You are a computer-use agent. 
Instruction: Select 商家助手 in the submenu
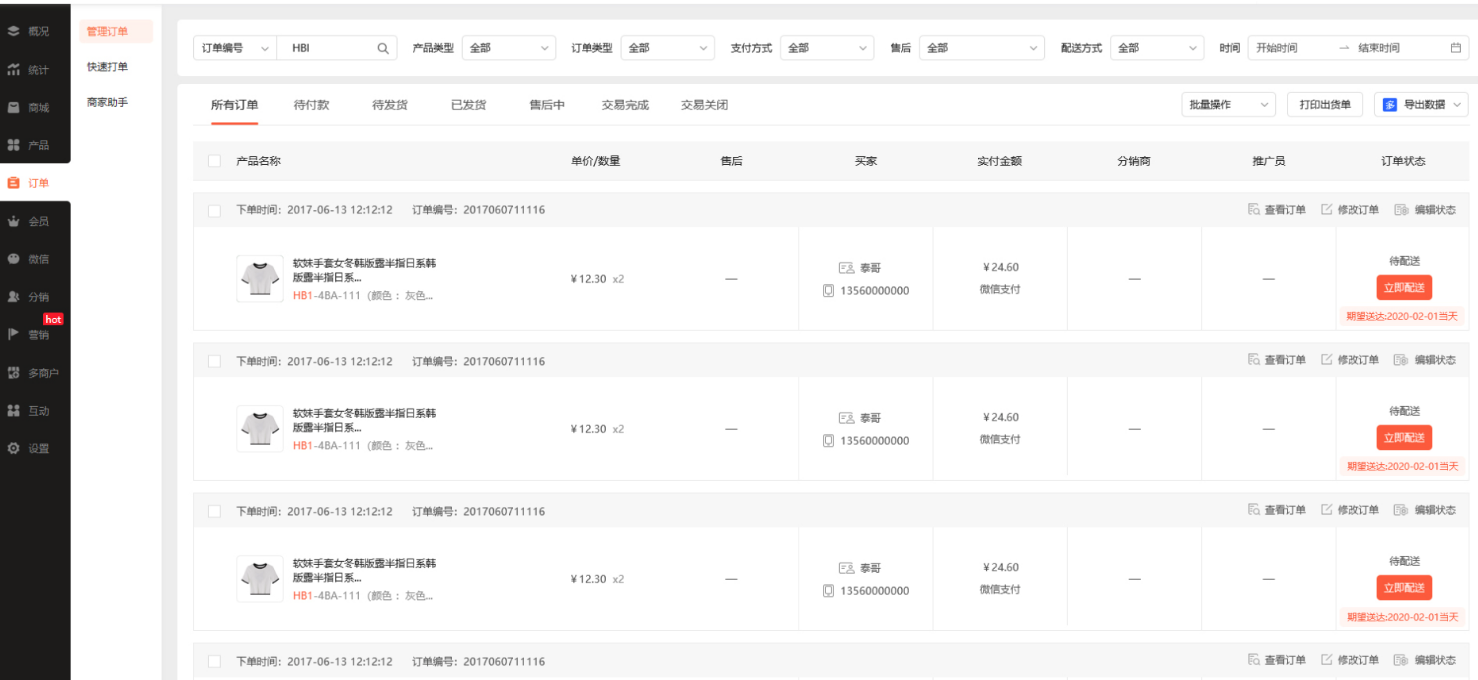point(107,102)
